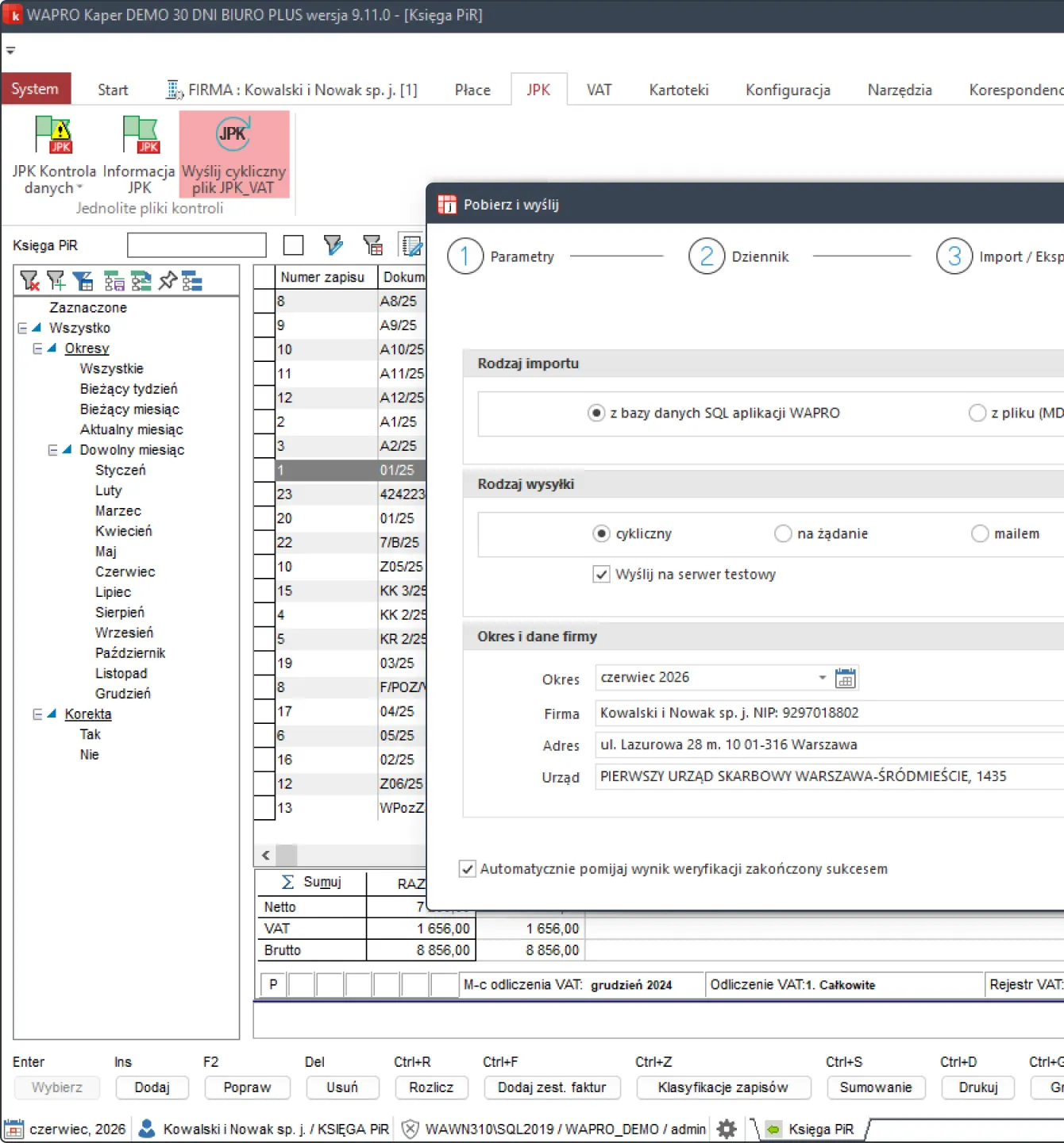Click step 1 Parametry circle
Image resolution: width=1064 pixels, height=1143 pixels.
pos(465,256)
